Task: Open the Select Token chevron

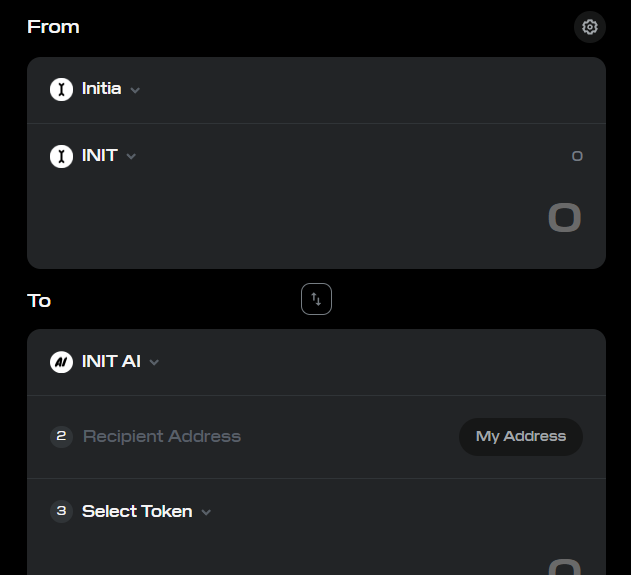Action: pos(206,512)
